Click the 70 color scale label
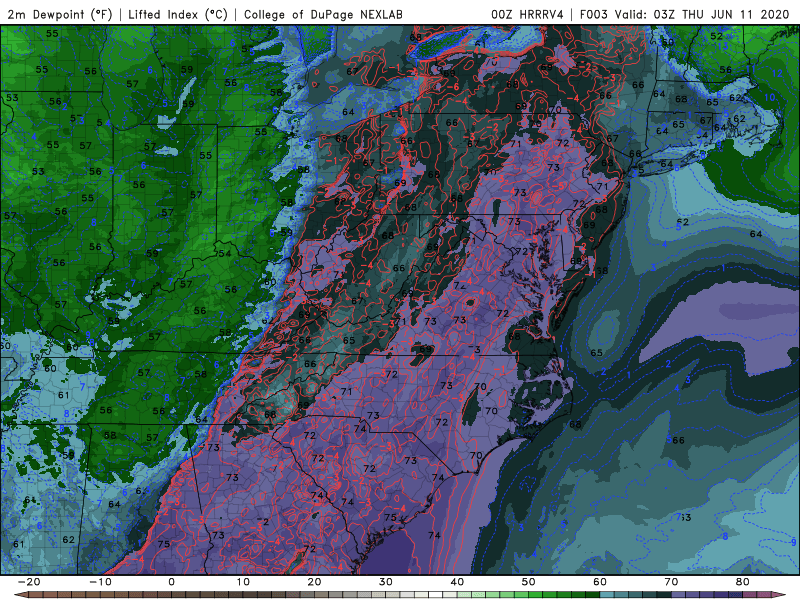This screenshot has width=800, height=600. 671,582
